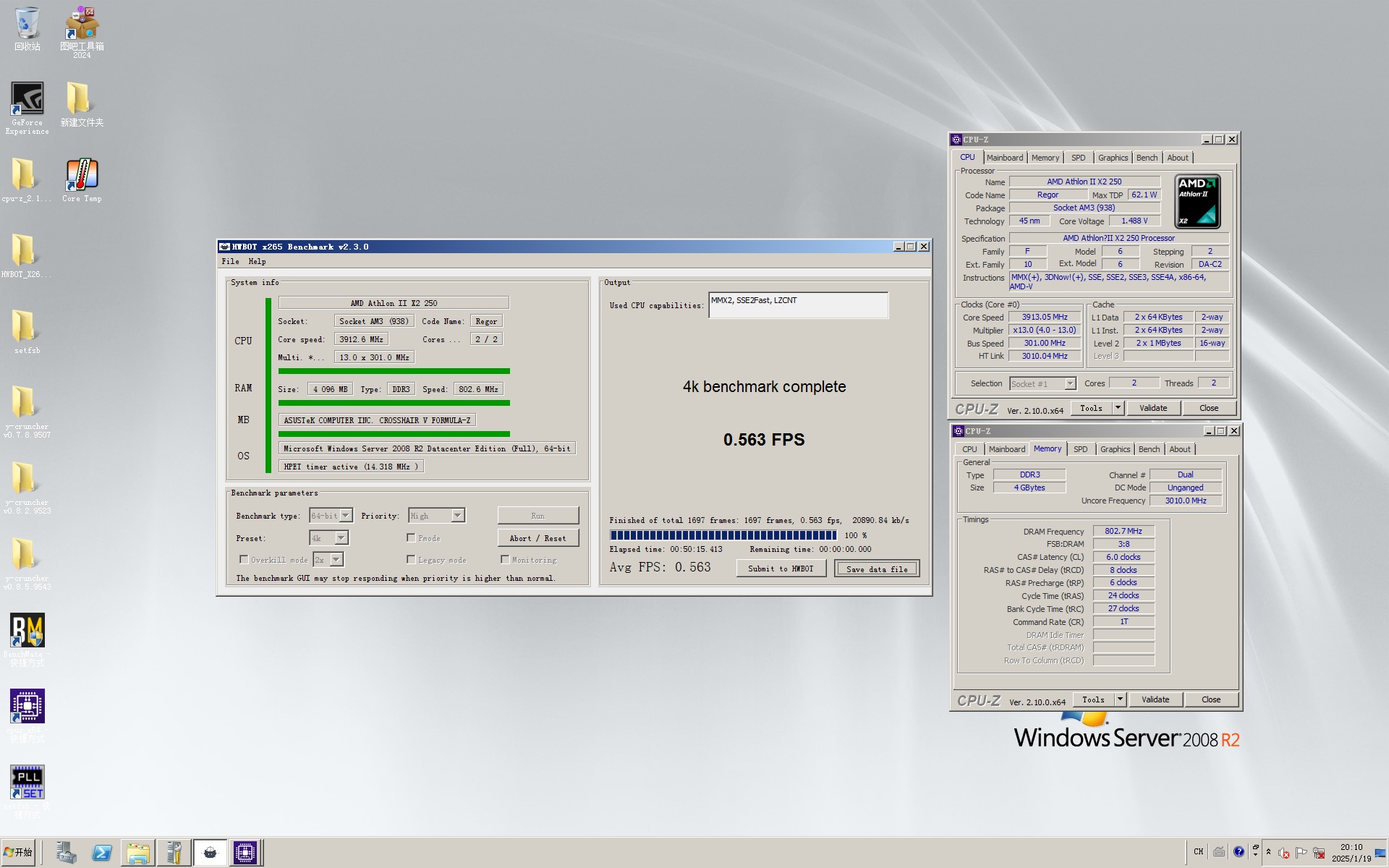Click the benchmark progress bar at 100%
Viewport: 1389px width, 868px height.
(723, 536)
